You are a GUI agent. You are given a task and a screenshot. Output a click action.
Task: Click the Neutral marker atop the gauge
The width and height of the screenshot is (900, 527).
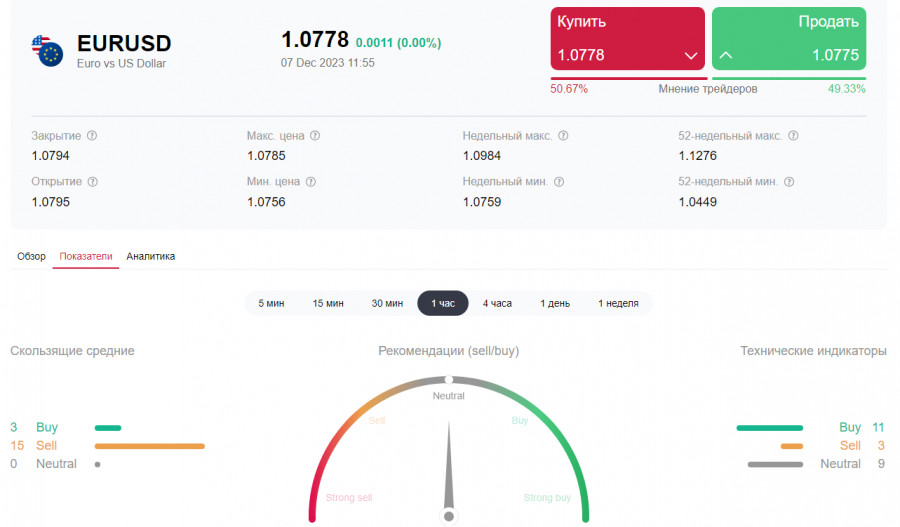point(449,379)
